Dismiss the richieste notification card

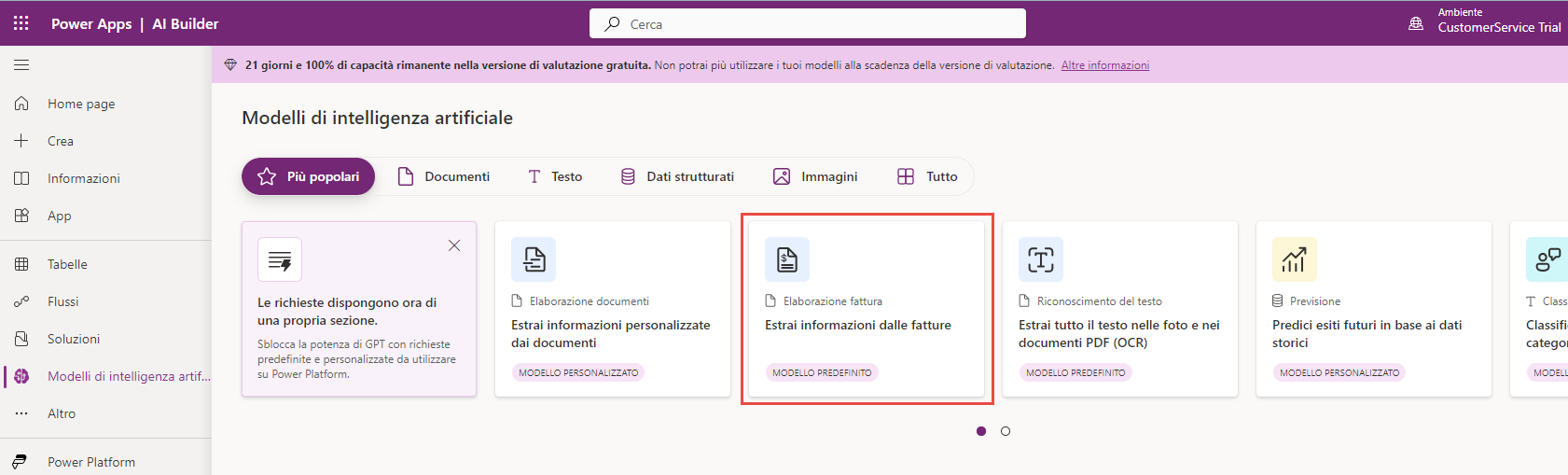(x=454, y=245)
